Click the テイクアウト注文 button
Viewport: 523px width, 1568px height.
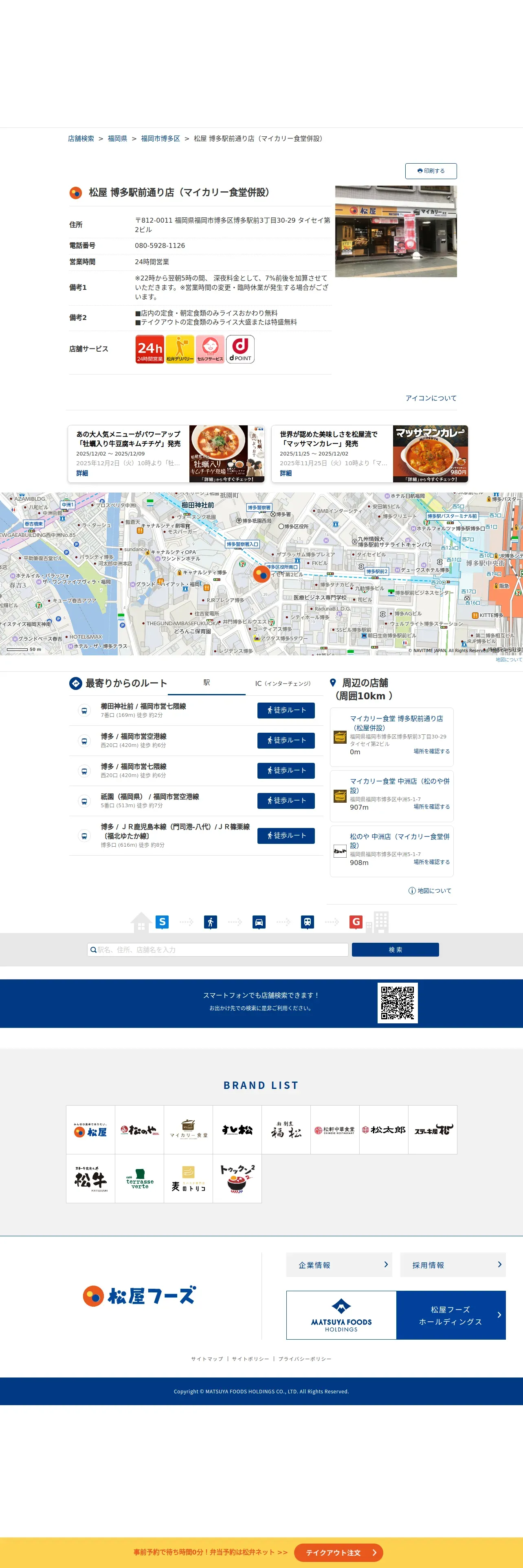[338, 1553]
